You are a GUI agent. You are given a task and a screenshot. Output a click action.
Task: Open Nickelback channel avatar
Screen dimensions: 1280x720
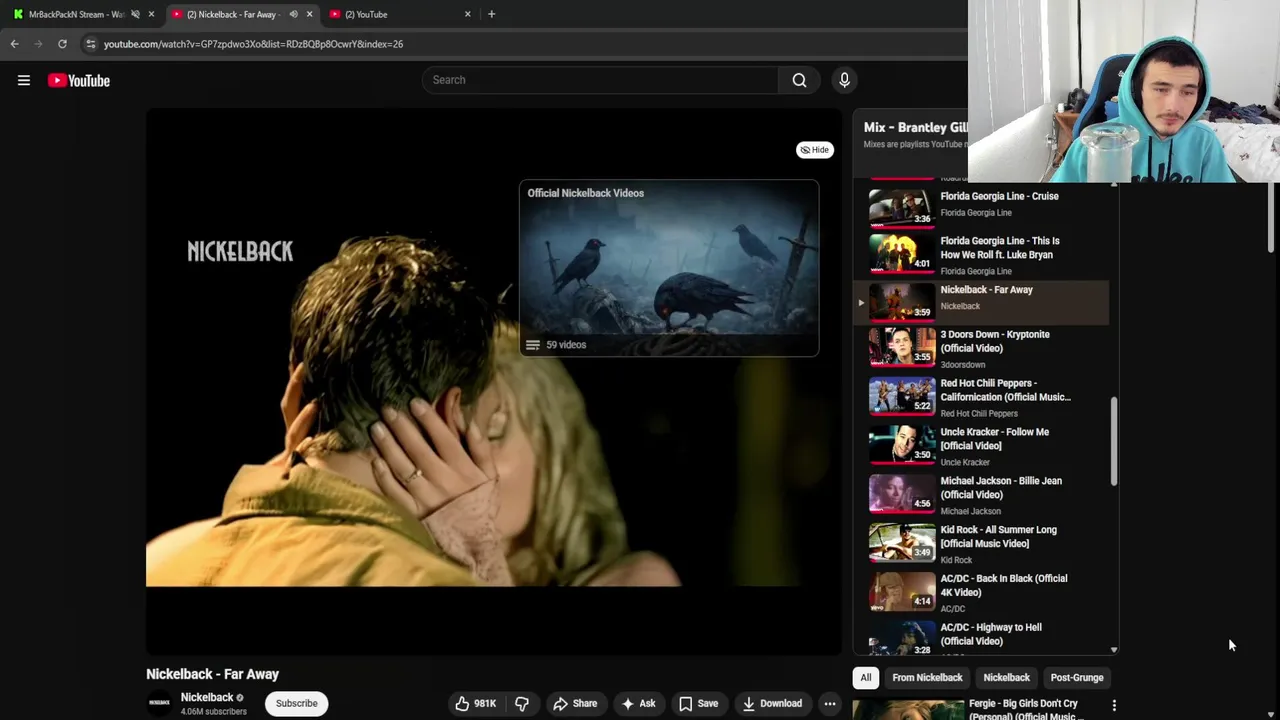click(x=159, y=704)
